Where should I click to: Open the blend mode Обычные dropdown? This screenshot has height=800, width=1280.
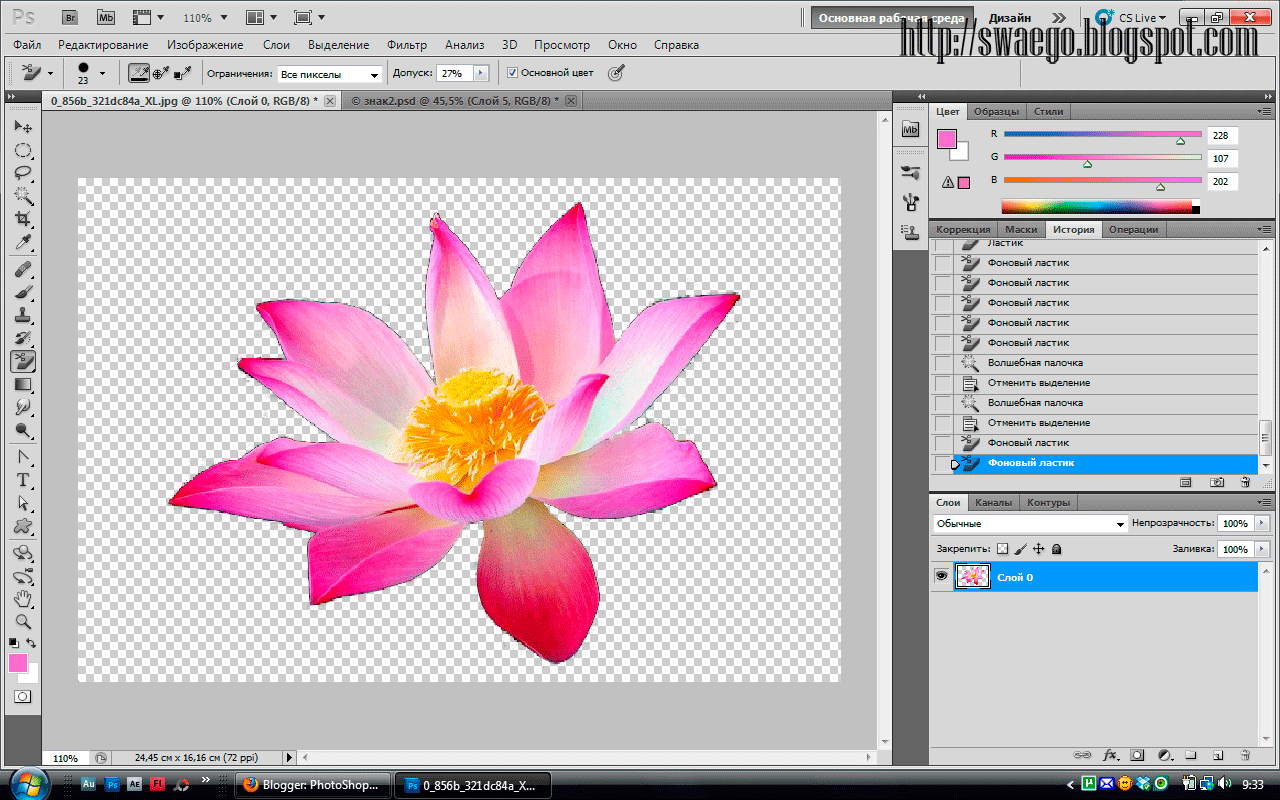click(1030, 523)
